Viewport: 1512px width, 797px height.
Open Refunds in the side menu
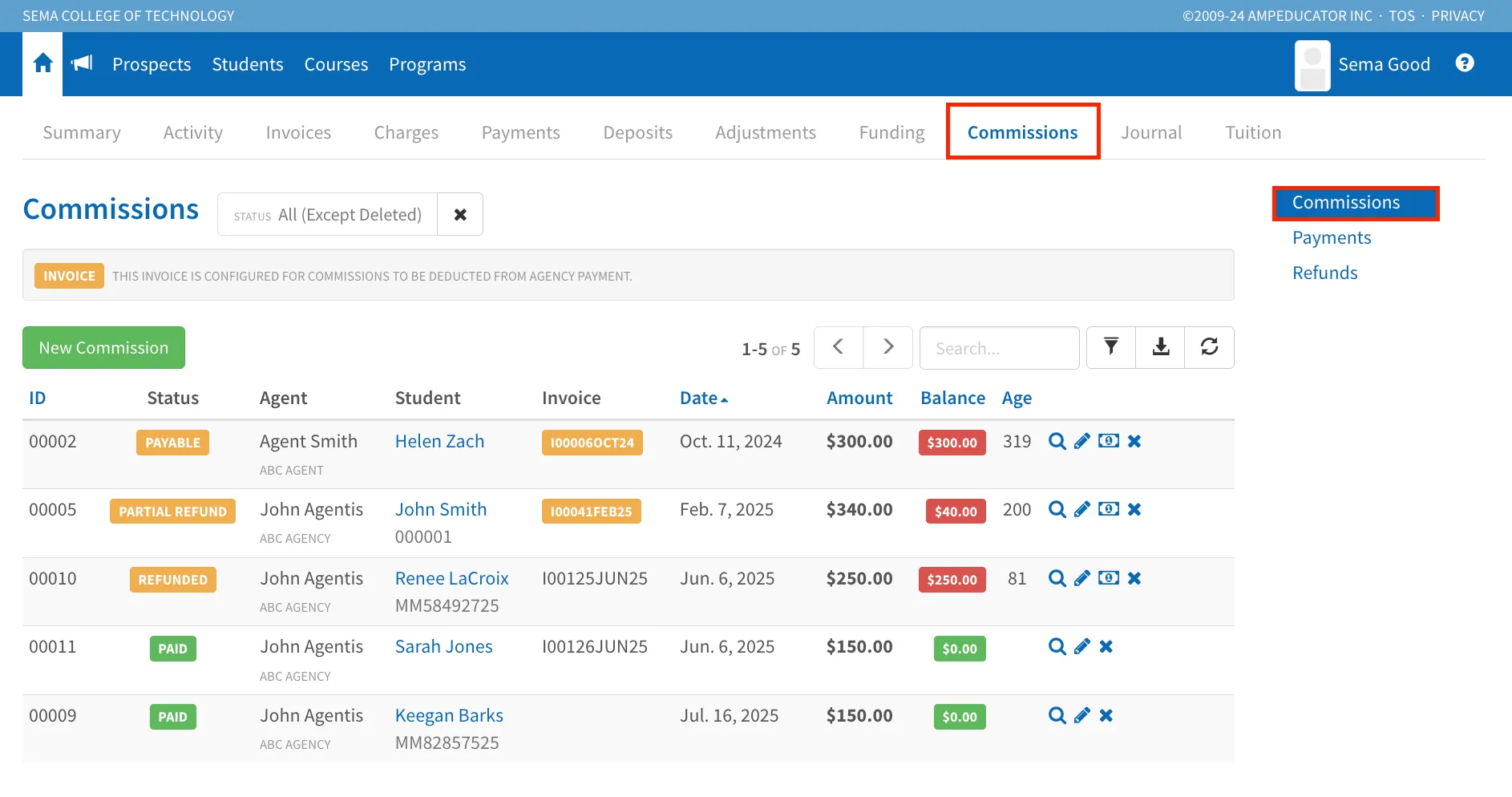pos(1324,273)
